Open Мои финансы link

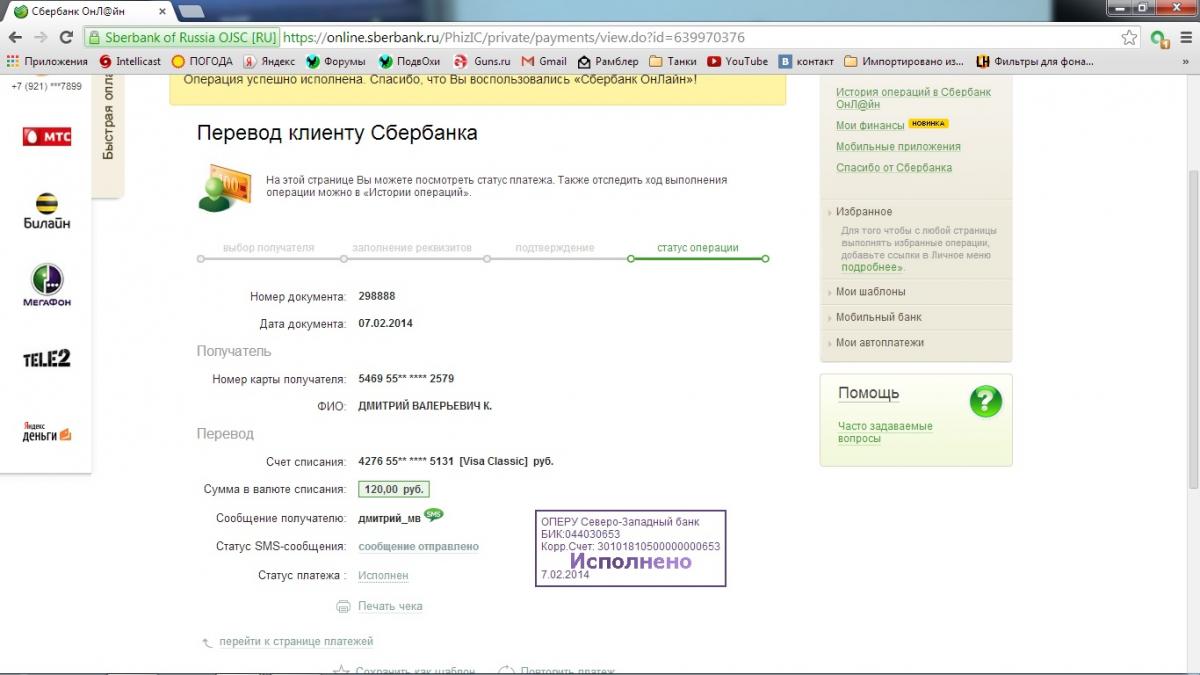click(869, 125)
